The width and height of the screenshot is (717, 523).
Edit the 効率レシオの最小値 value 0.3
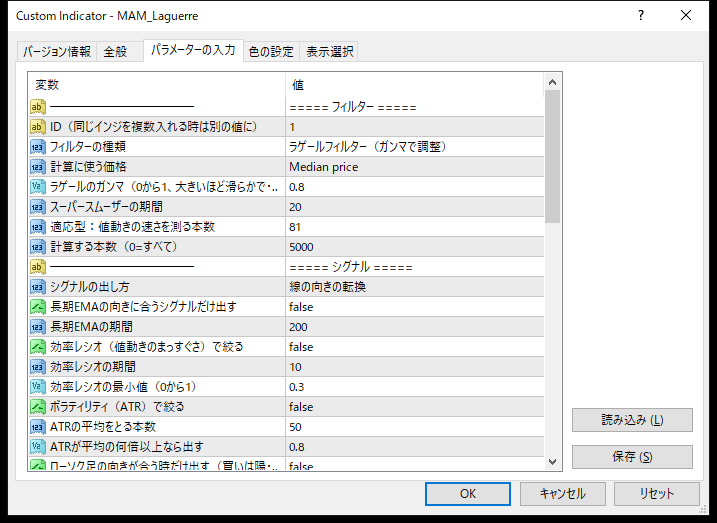click(415, 387)
